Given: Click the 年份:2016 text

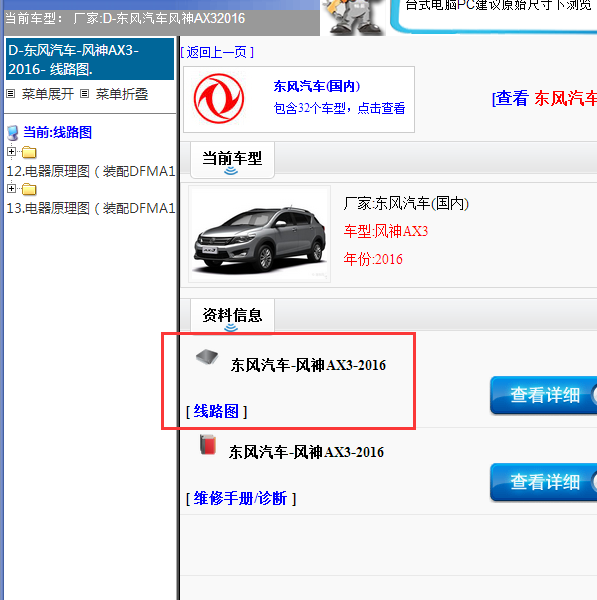Looking at the screenshot, I should point(373,259).
